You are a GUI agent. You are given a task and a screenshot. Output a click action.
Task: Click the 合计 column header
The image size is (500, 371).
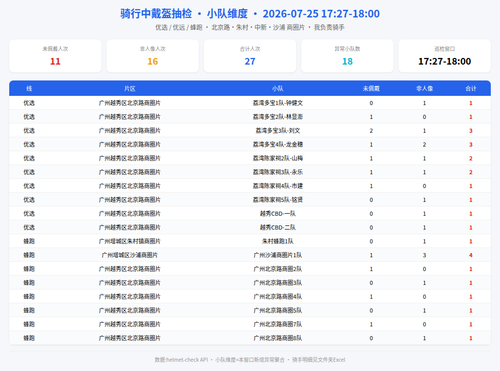[x=471, y=89]
